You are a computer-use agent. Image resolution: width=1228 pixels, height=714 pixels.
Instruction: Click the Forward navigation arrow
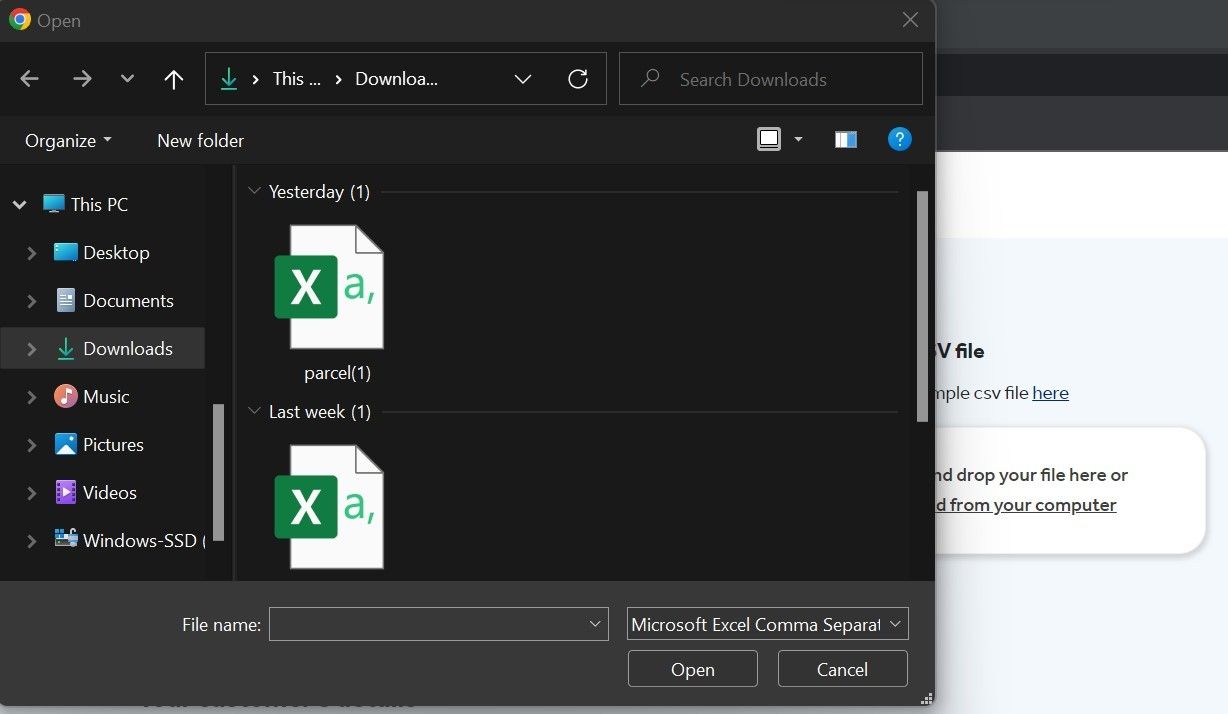[82, 79]
